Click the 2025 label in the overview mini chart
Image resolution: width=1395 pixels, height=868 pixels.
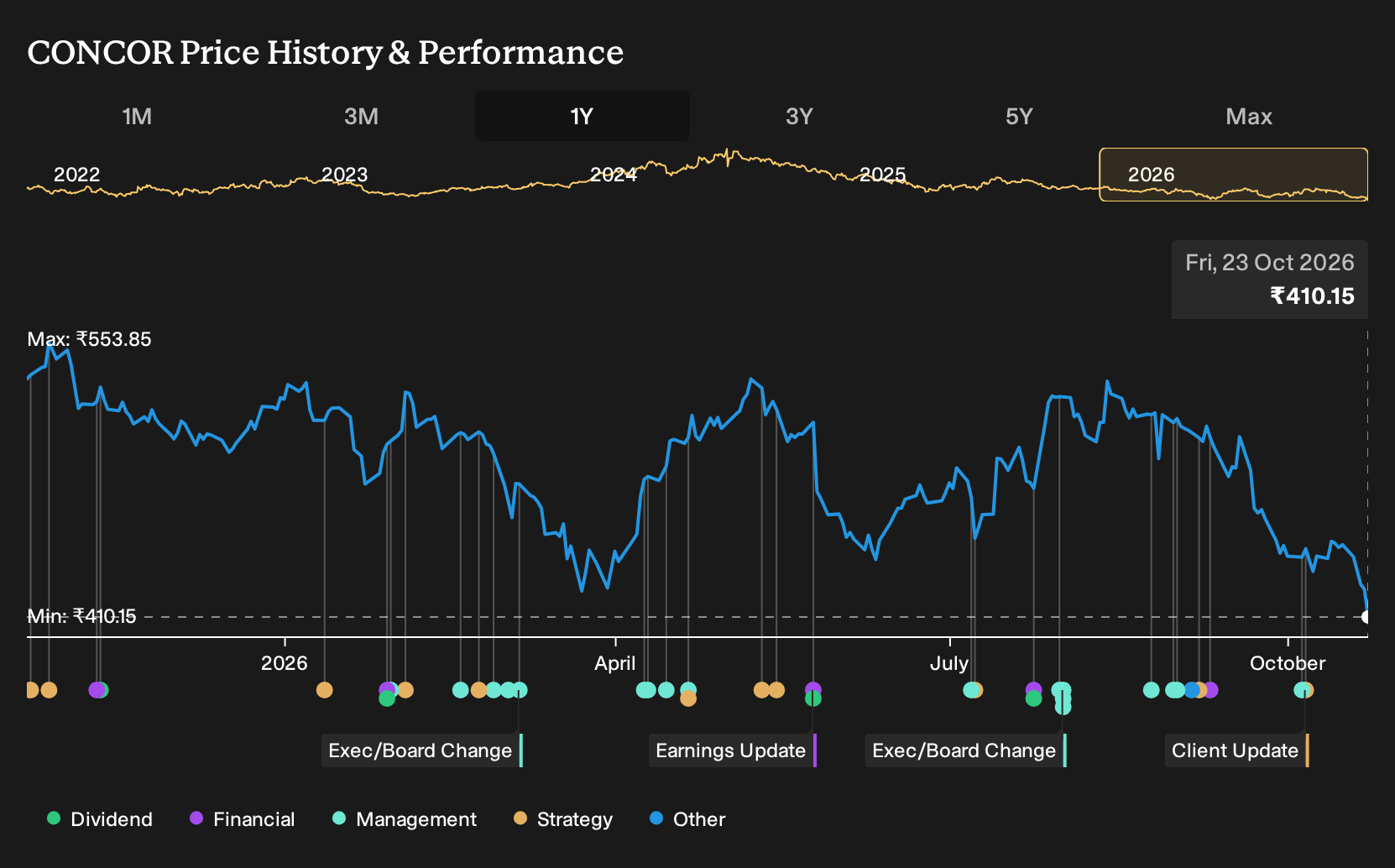(x=883, y=175)
